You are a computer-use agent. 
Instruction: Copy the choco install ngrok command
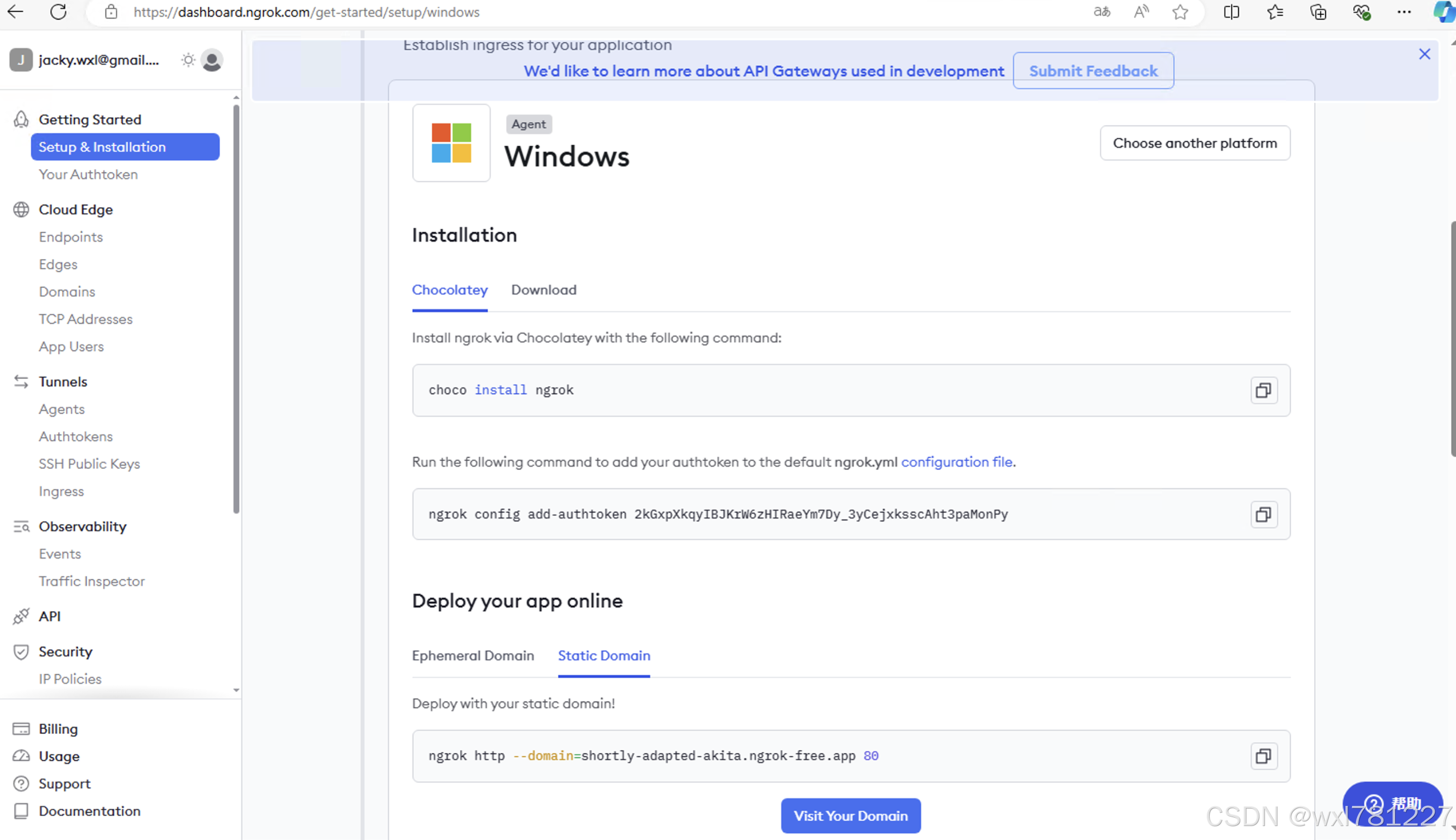(x=1263, y=390)
